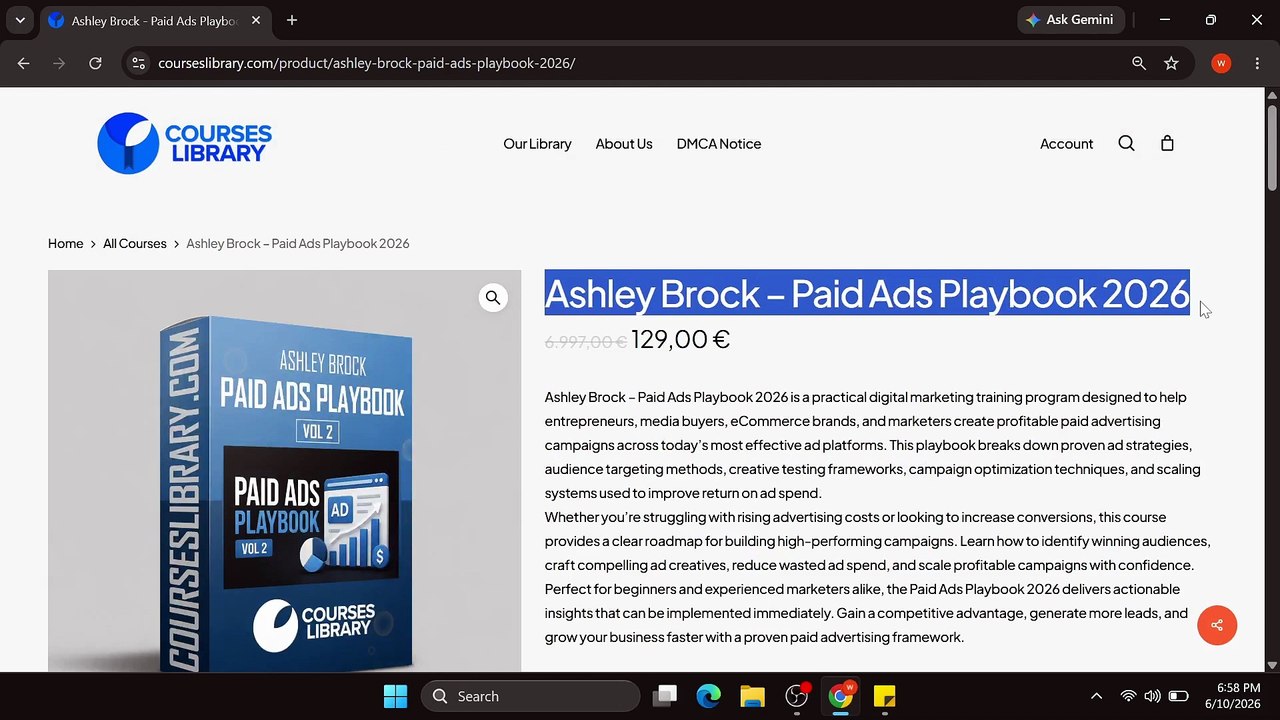Click the 129,00 € sale price

(x=681, y=339)
